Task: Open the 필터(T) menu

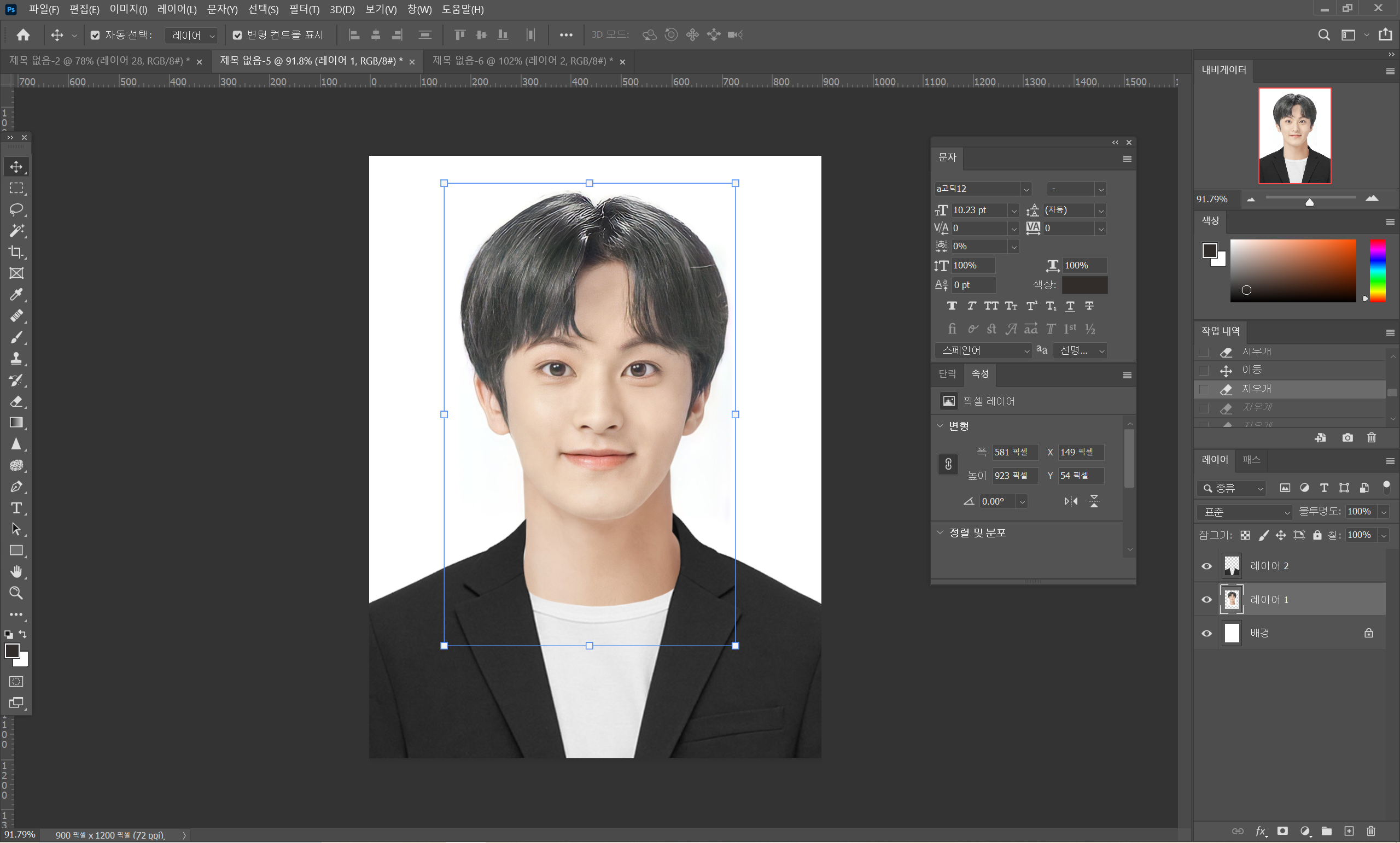Action: pos(304,10)
